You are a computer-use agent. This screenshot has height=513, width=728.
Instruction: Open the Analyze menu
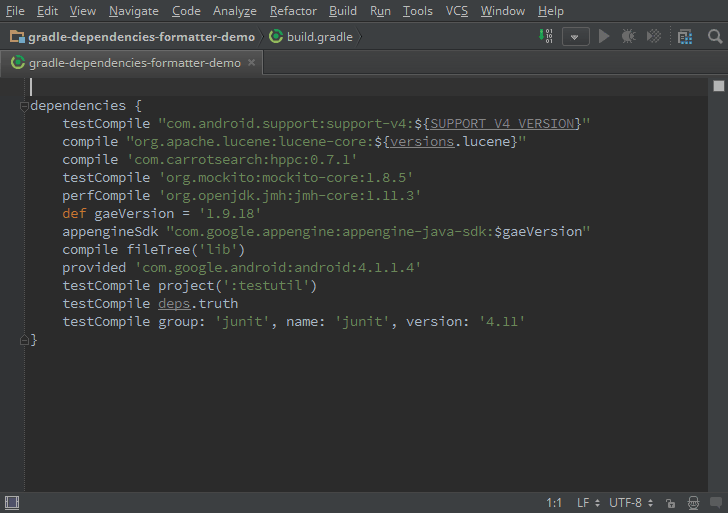coord(234,11)
